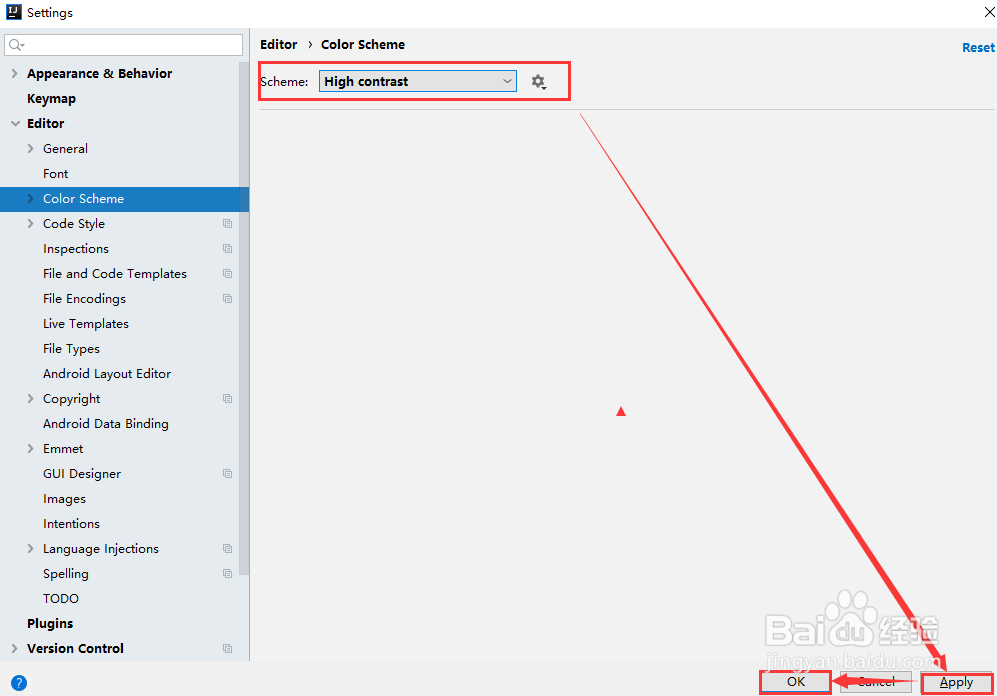Open Android Data Binding
This screenshot has height=696, width=997.
(106, 424)
